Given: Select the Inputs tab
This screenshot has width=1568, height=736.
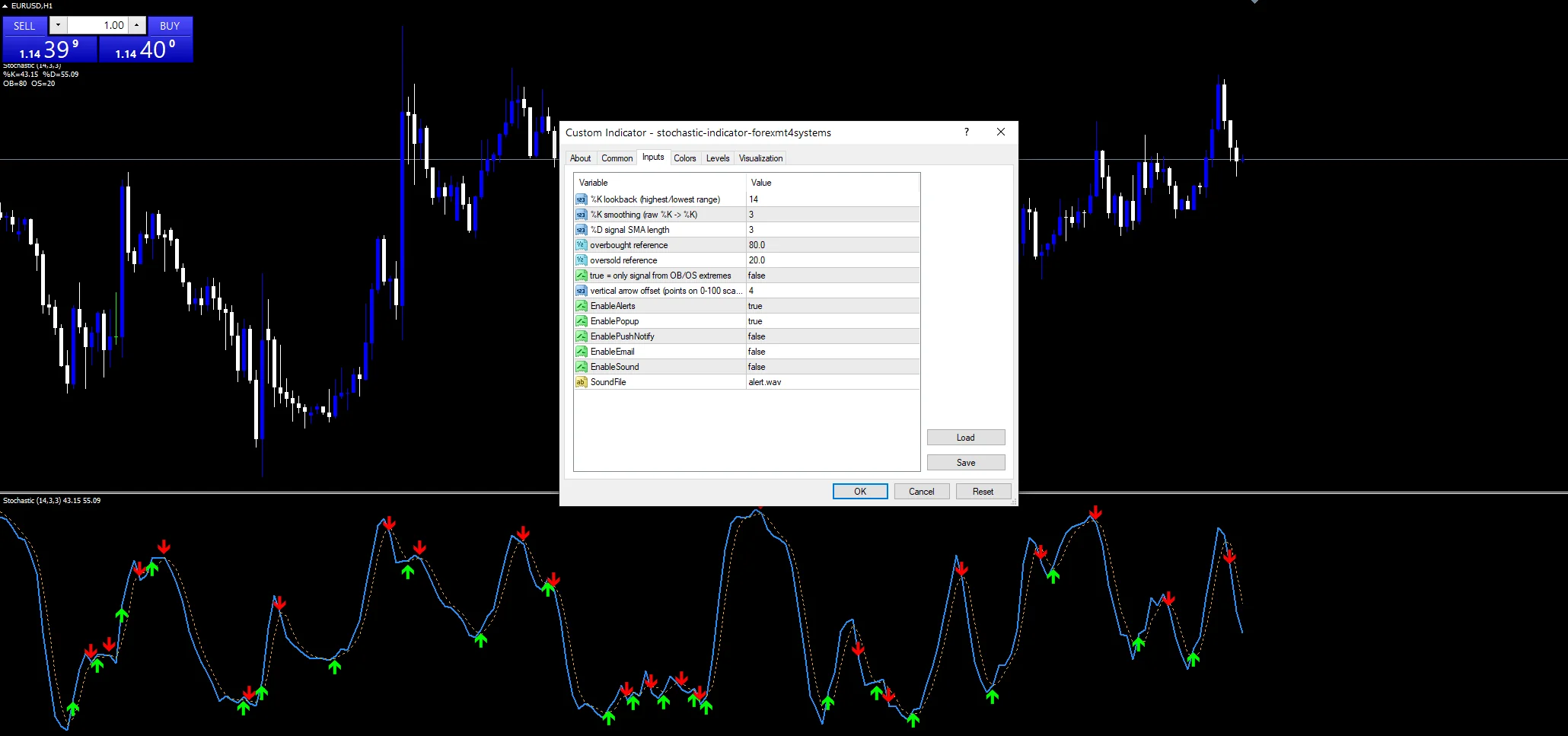Looking at the screenshot, I should pos(653,157).
